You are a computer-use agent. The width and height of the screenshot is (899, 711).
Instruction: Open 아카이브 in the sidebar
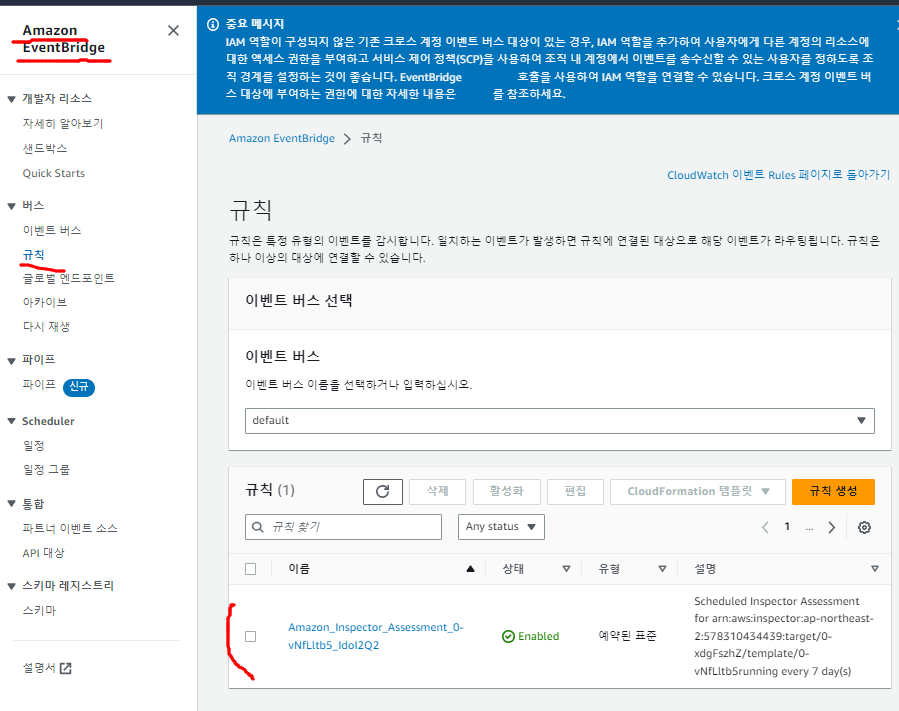(x=45, y=302)
